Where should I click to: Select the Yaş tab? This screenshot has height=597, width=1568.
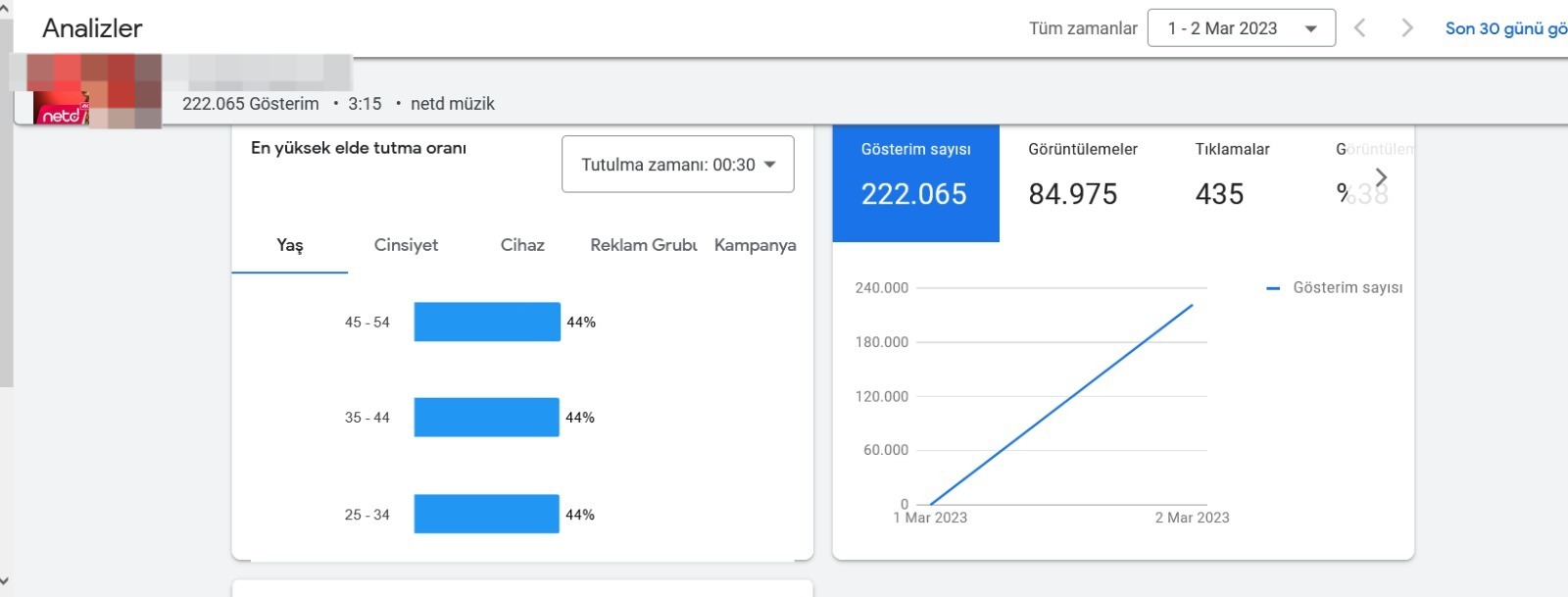coord(289,245)
